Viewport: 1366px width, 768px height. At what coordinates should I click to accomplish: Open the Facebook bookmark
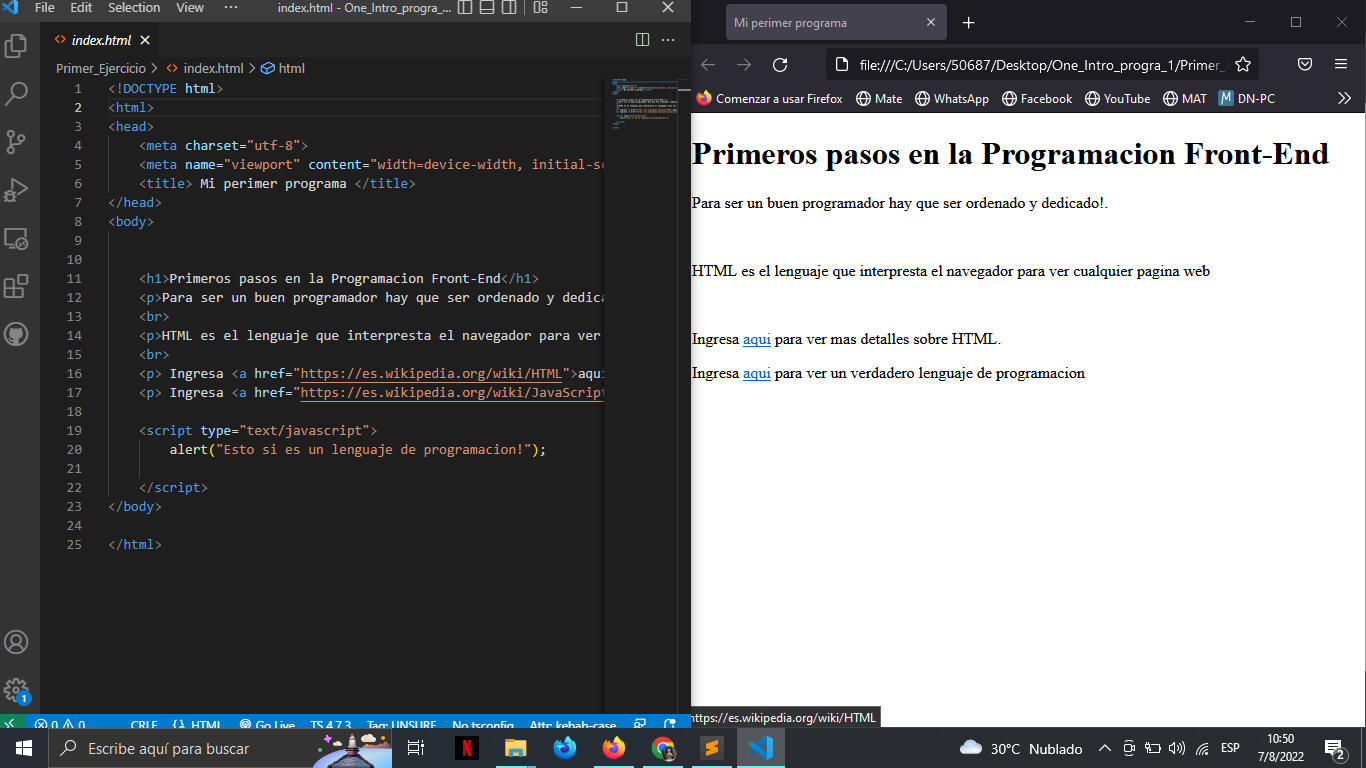[1037, 99]
